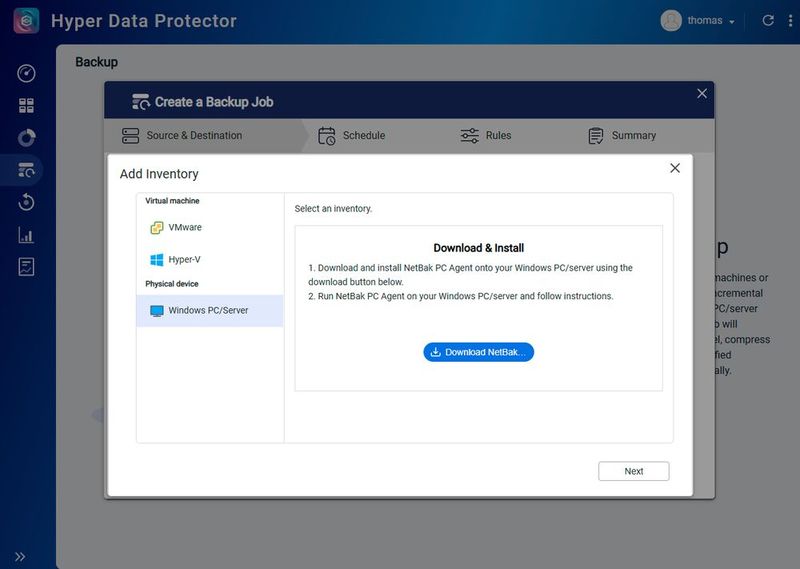
Task: Click the Physical device section label
Action: click(x=172, y=284)
